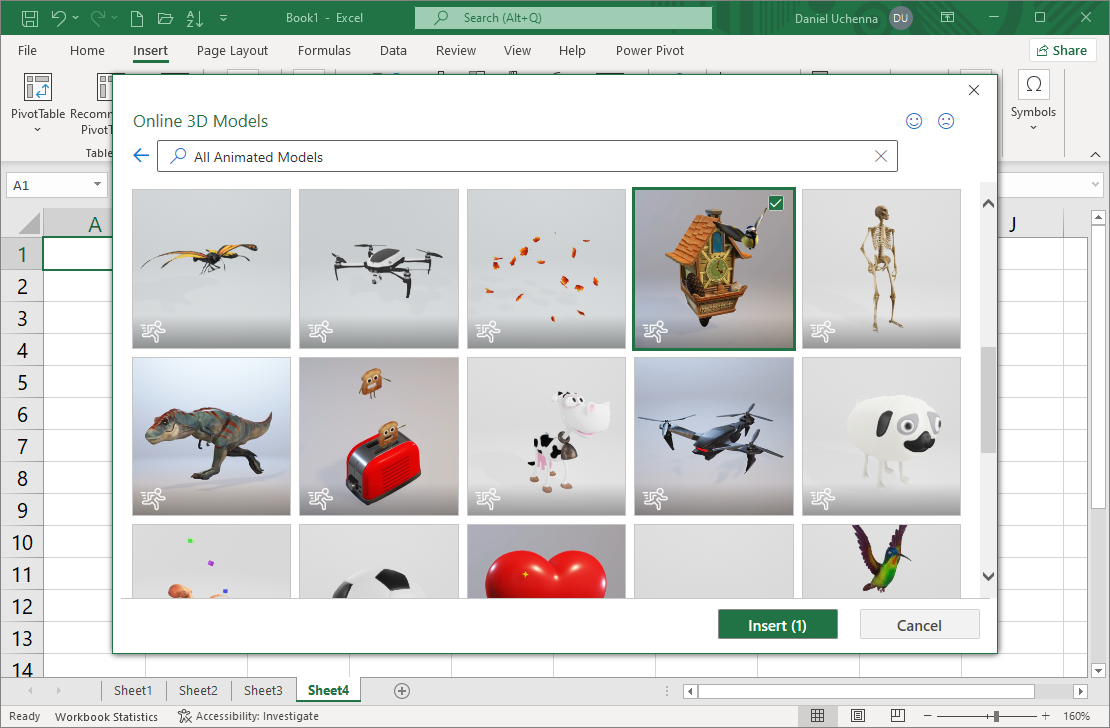Image resolution: width=1110 pixels, height=728 pixels.
Task: Toggle Page Layout view in the status bar
Action: pos(857,715)
